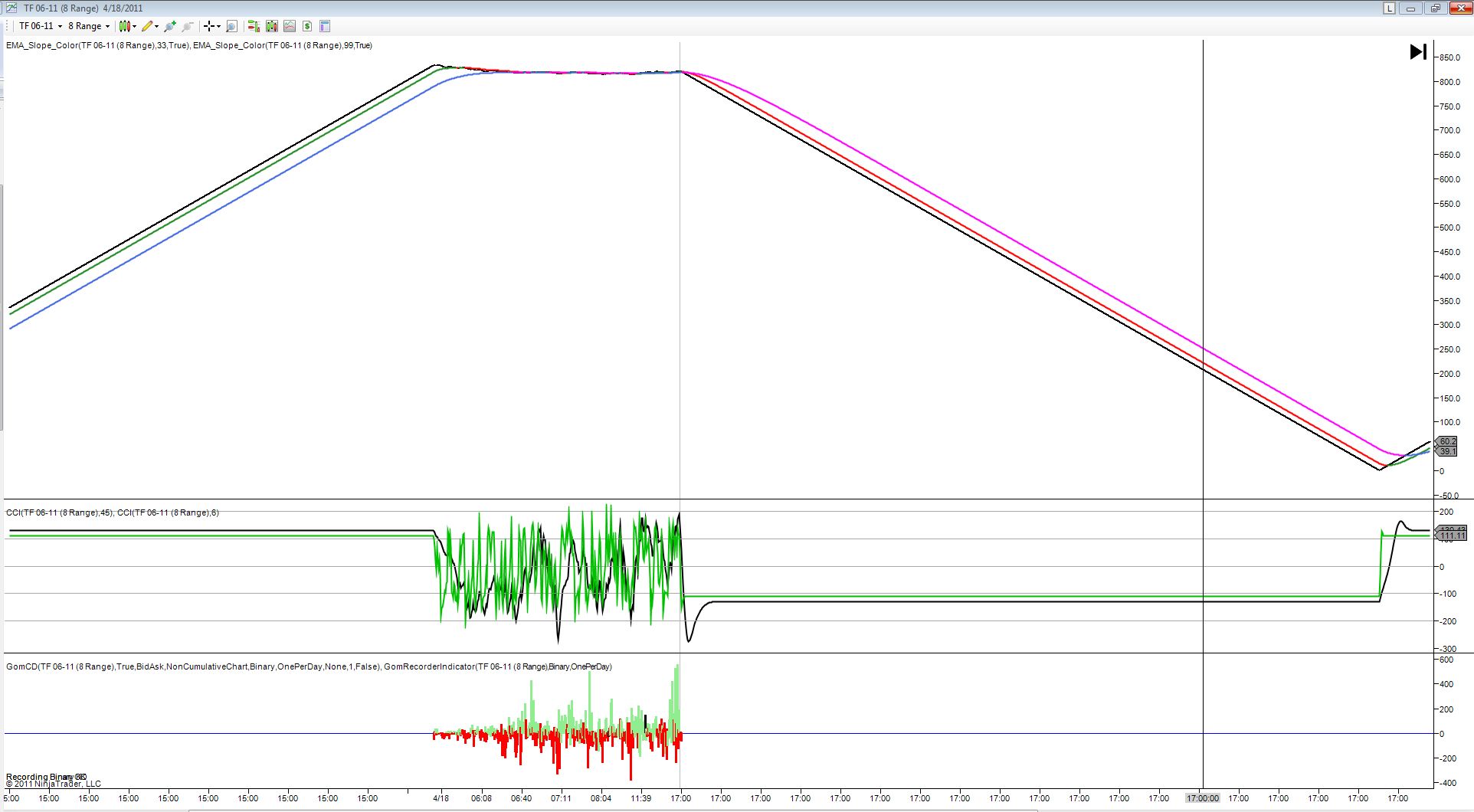Click the 06:08 time label on axis
This screenshot has width=1474, height=812.
coord(481,798)
